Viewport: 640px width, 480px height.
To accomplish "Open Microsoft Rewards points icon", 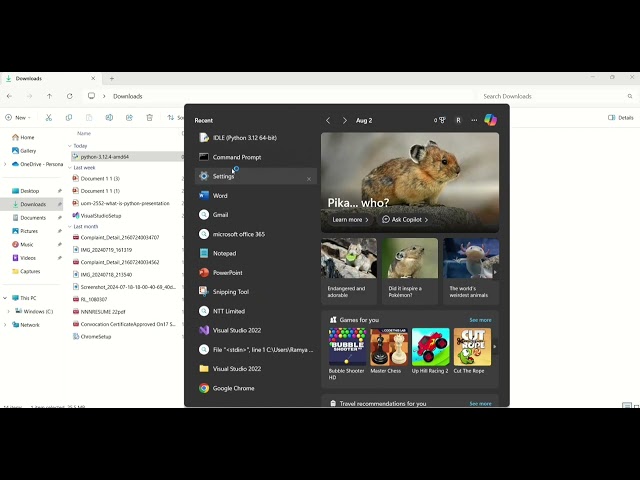I will (440, 120).
